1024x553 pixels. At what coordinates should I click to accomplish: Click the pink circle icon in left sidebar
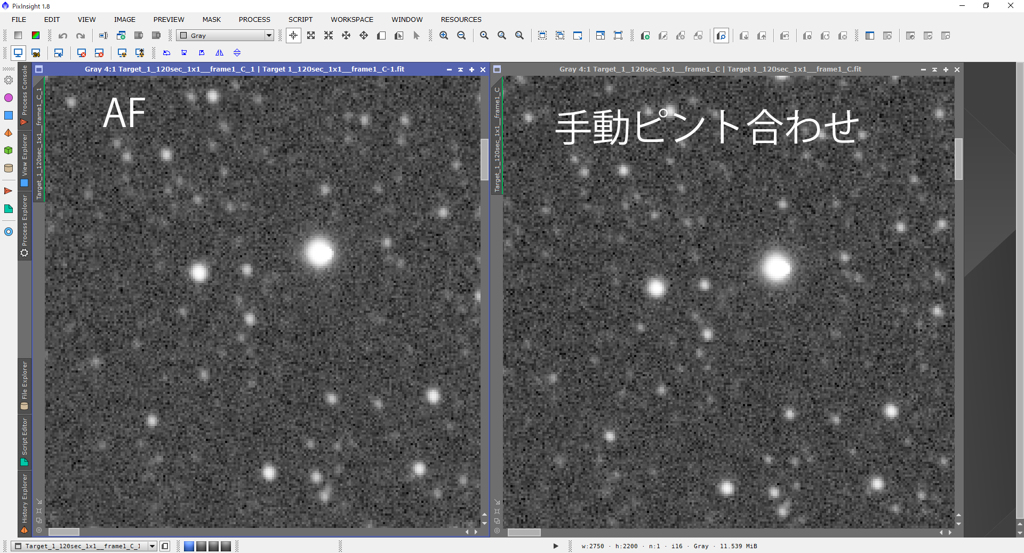8,98
